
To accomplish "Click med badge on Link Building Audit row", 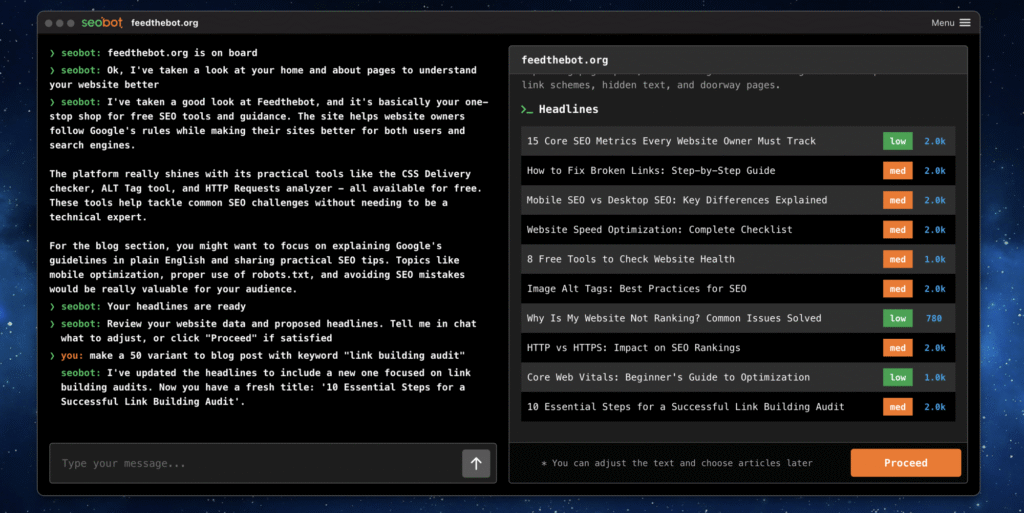I will coord(898,407).
